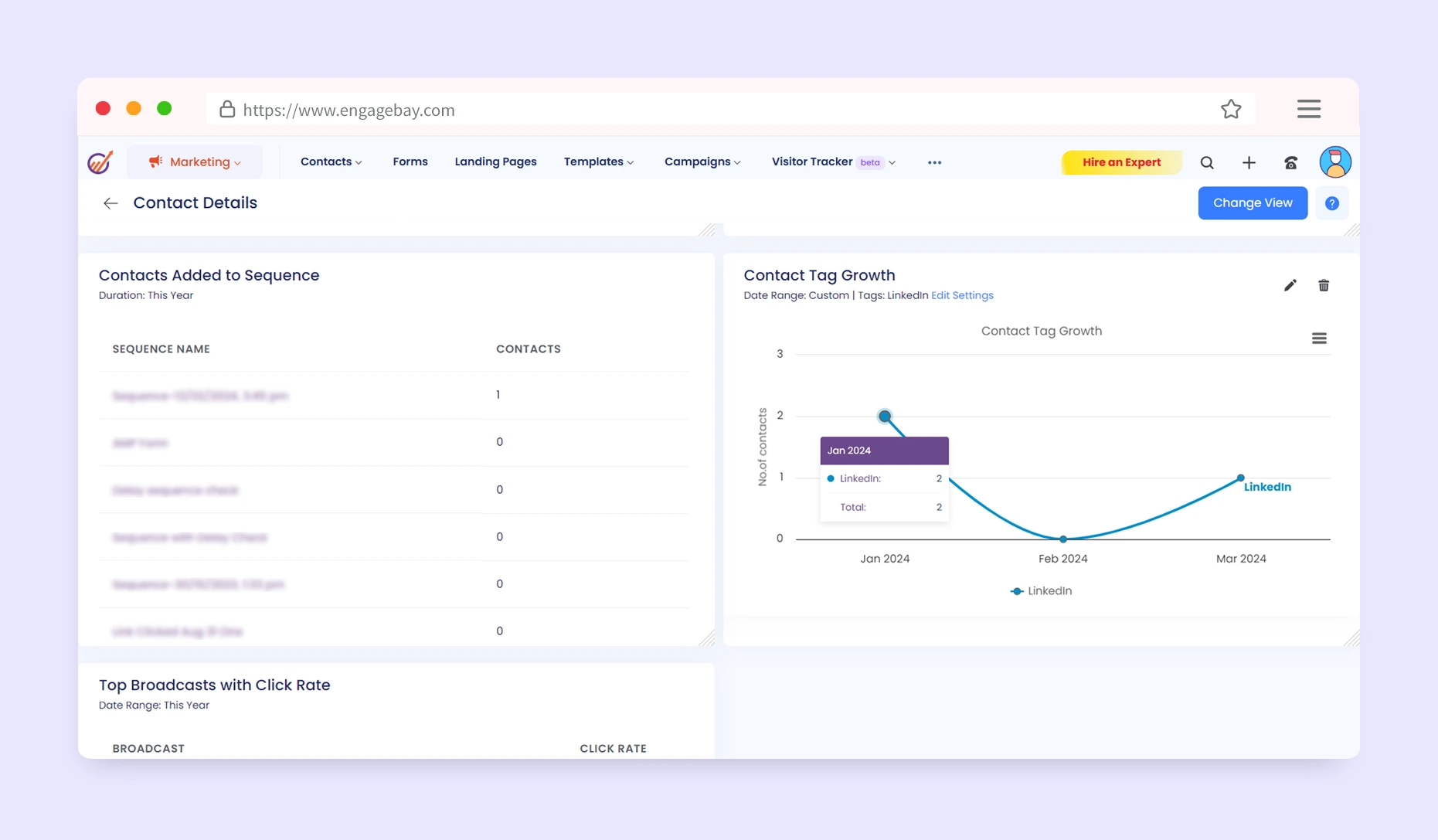Viewport: 1438px width, 840px height.
Task: Go back using the left arrow
Action: click(x=110, y=203)
